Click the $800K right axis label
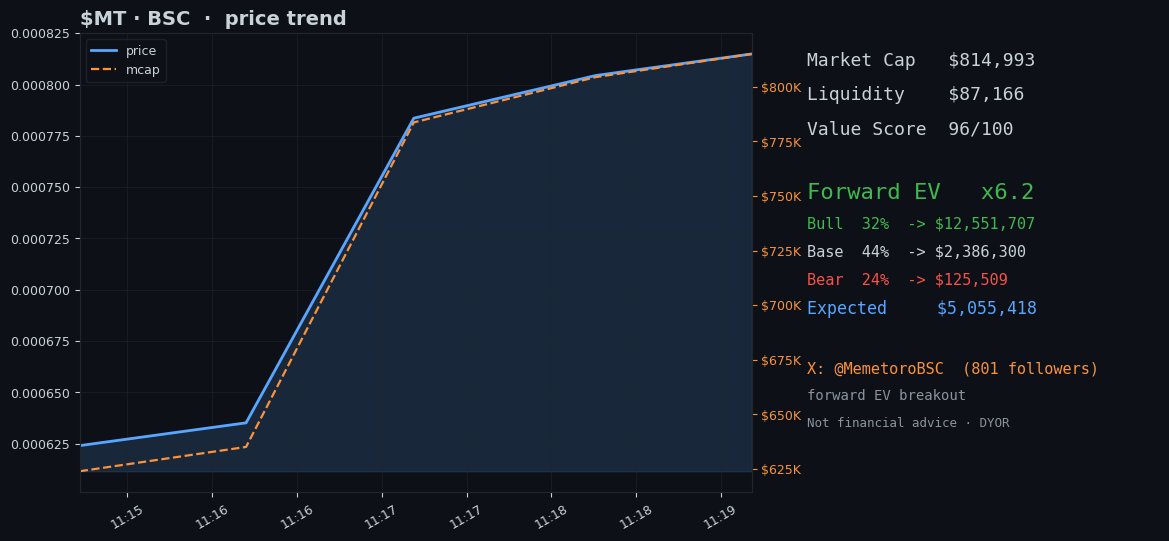 [781, 88]
